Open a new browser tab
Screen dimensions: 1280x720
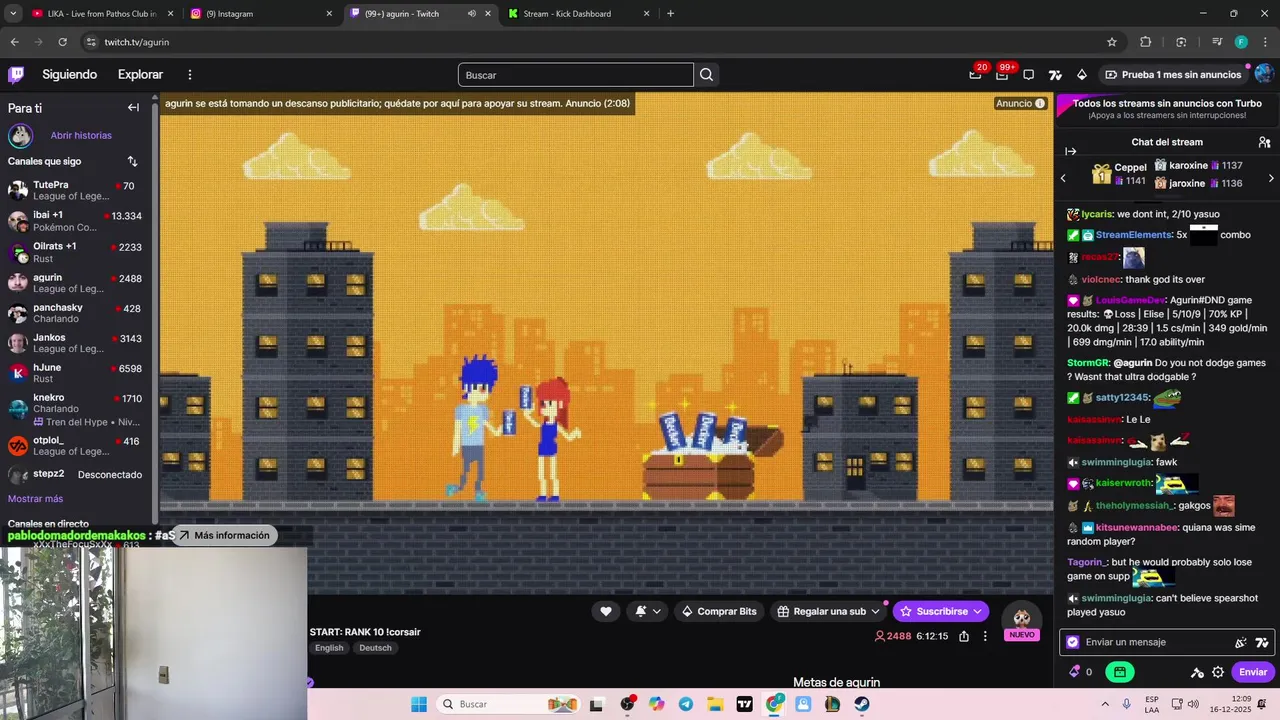(670, 14)
